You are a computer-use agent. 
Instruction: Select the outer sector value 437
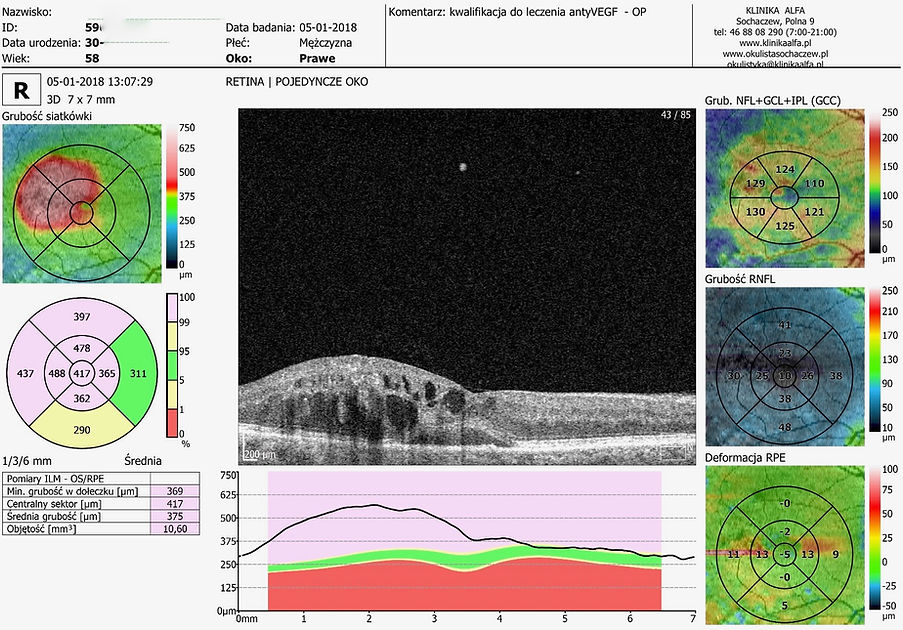click(x=25, y=373)
